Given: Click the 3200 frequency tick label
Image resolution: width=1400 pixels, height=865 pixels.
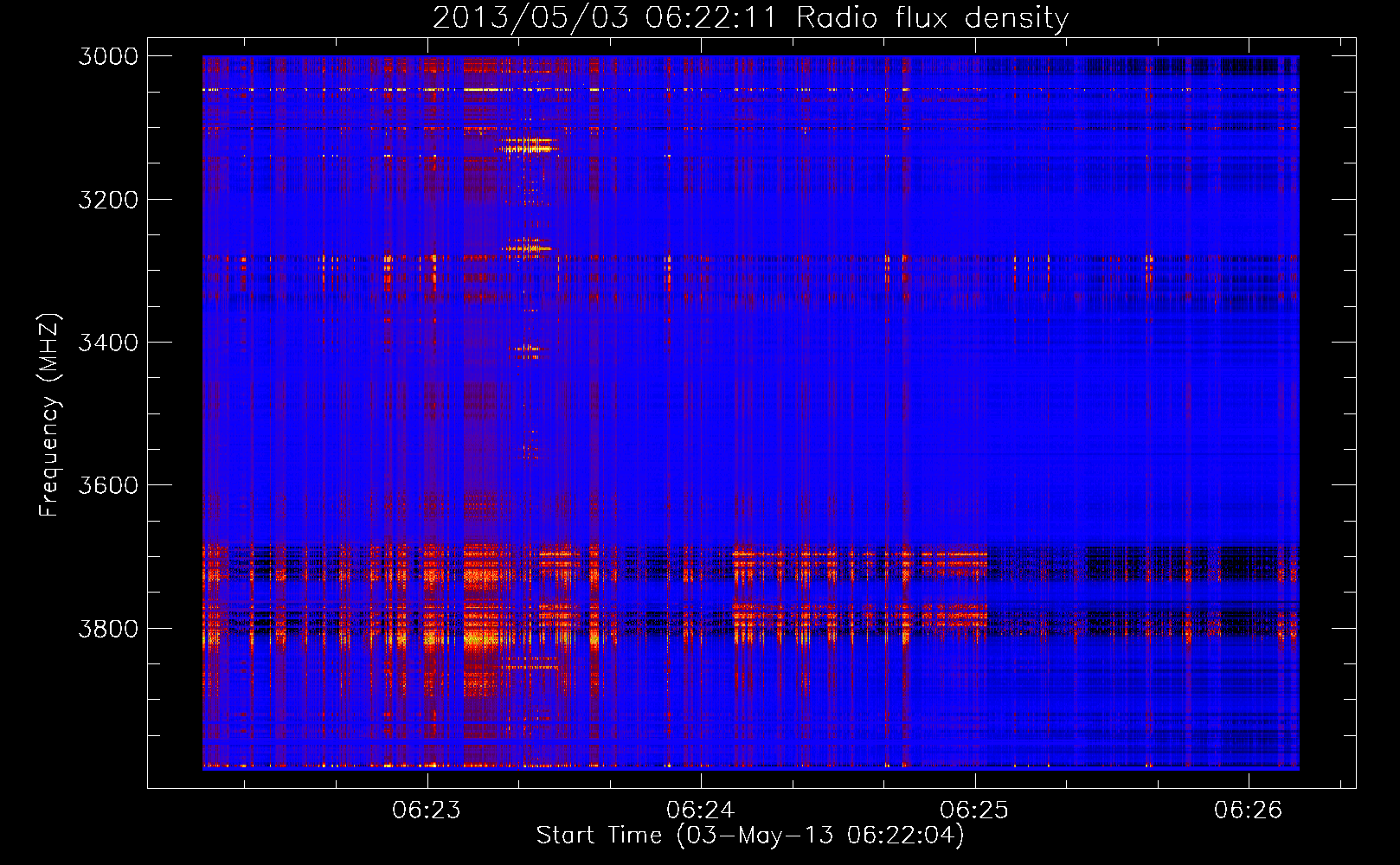Looking at the screenshot, I should 108,200.
